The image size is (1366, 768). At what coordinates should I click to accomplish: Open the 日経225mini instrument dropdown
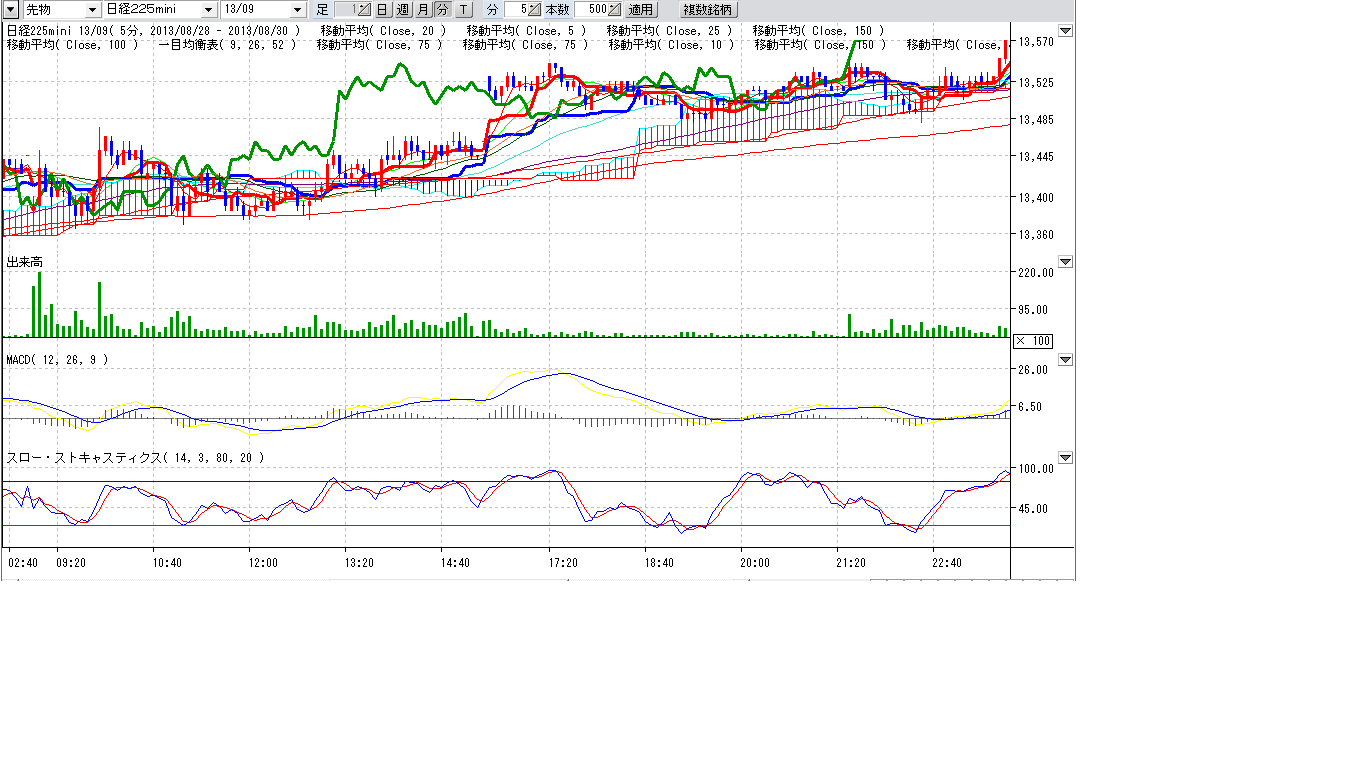[x=208, y=9]
